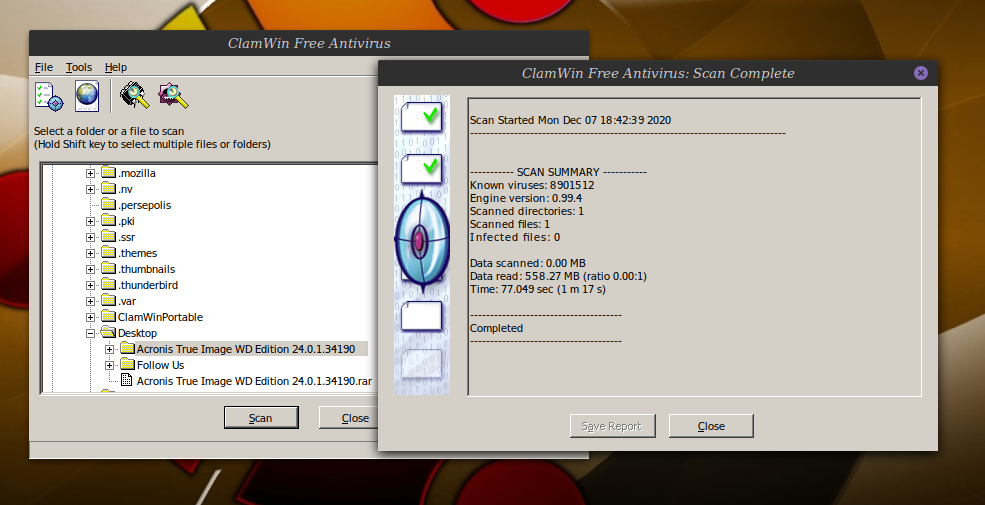Screen dimensions: 985x505
Task: Expand the .var folder node
Action: point(90,301)
